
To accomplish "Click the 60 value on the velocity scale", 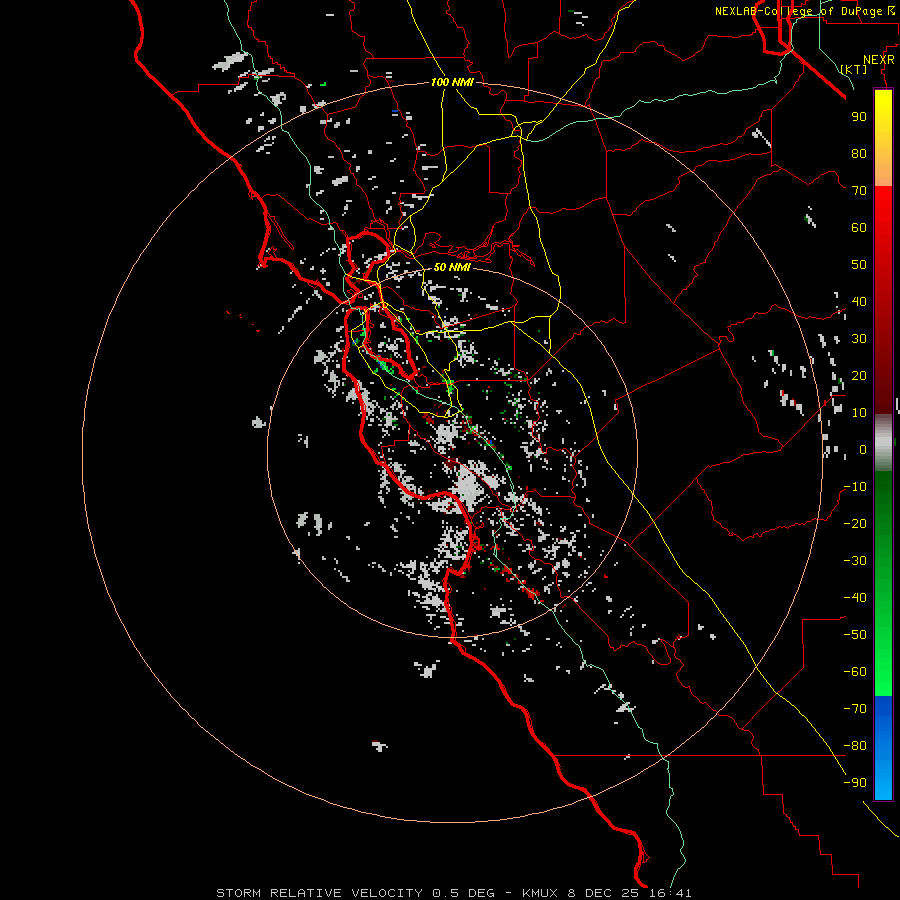I will (x=859, y=227).
